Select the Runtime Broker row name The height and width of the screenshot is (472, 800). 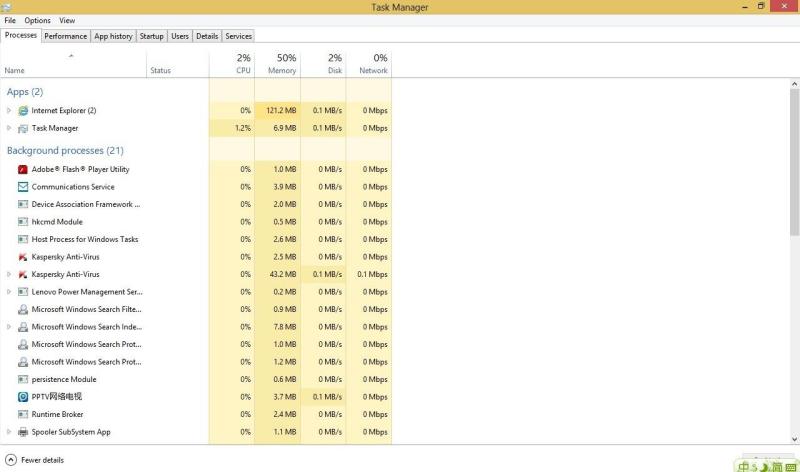(57, 414)
